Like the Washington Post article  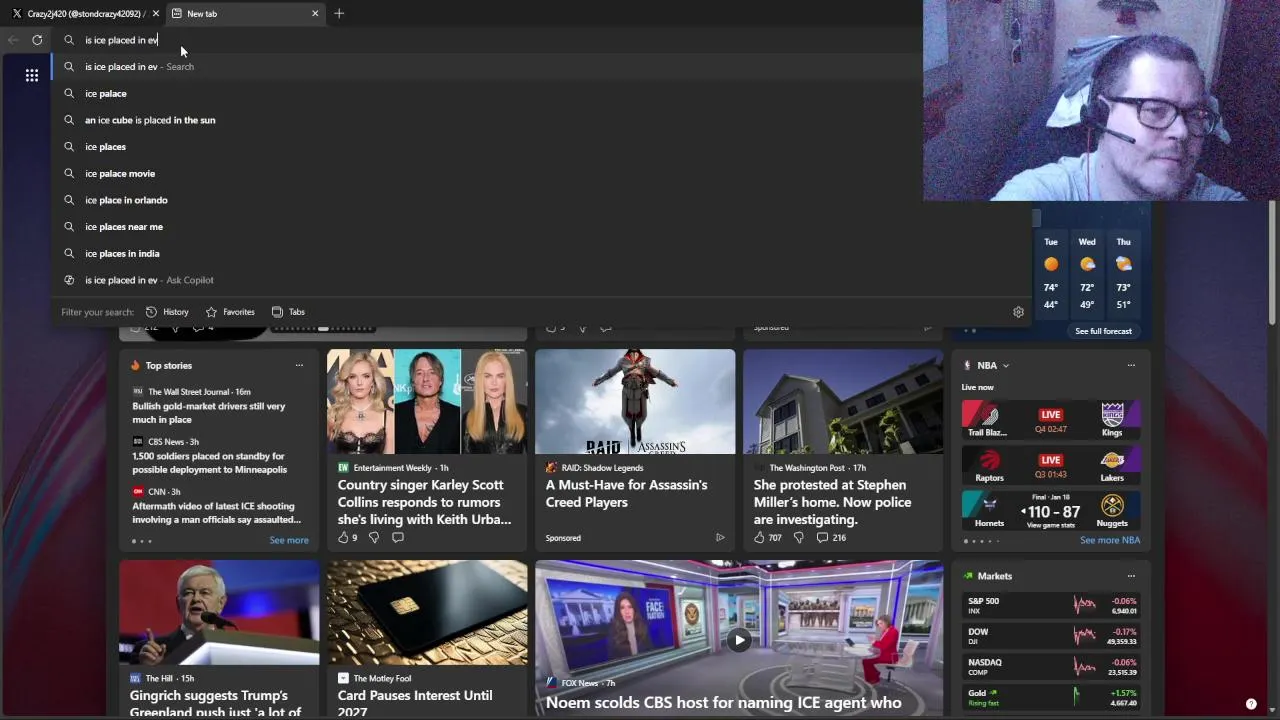(759, 538)
